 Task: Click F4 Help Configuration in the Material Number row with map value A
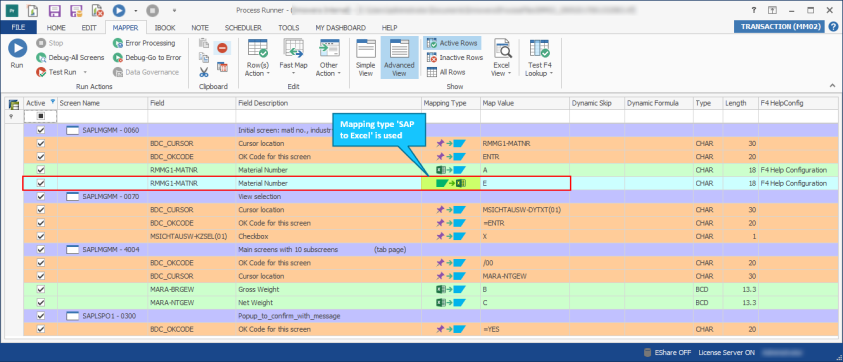(x=793, y=170)
